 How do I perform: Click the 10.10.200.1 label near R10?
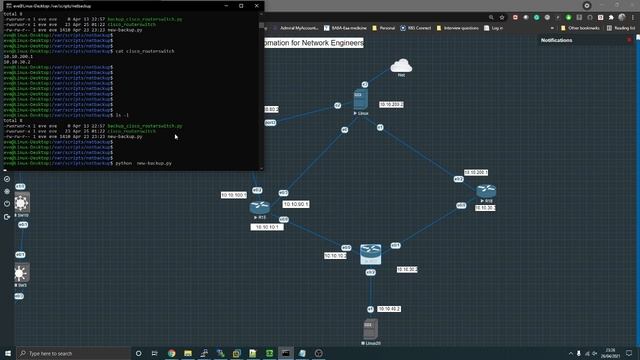pyautogui.click(x=476, y=173)
